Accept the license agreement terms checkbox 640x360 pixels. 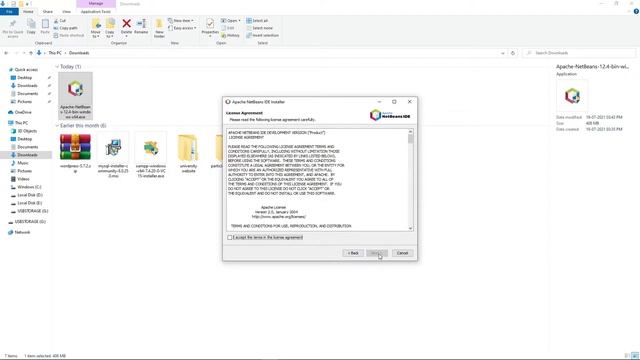tap(230, 237)
